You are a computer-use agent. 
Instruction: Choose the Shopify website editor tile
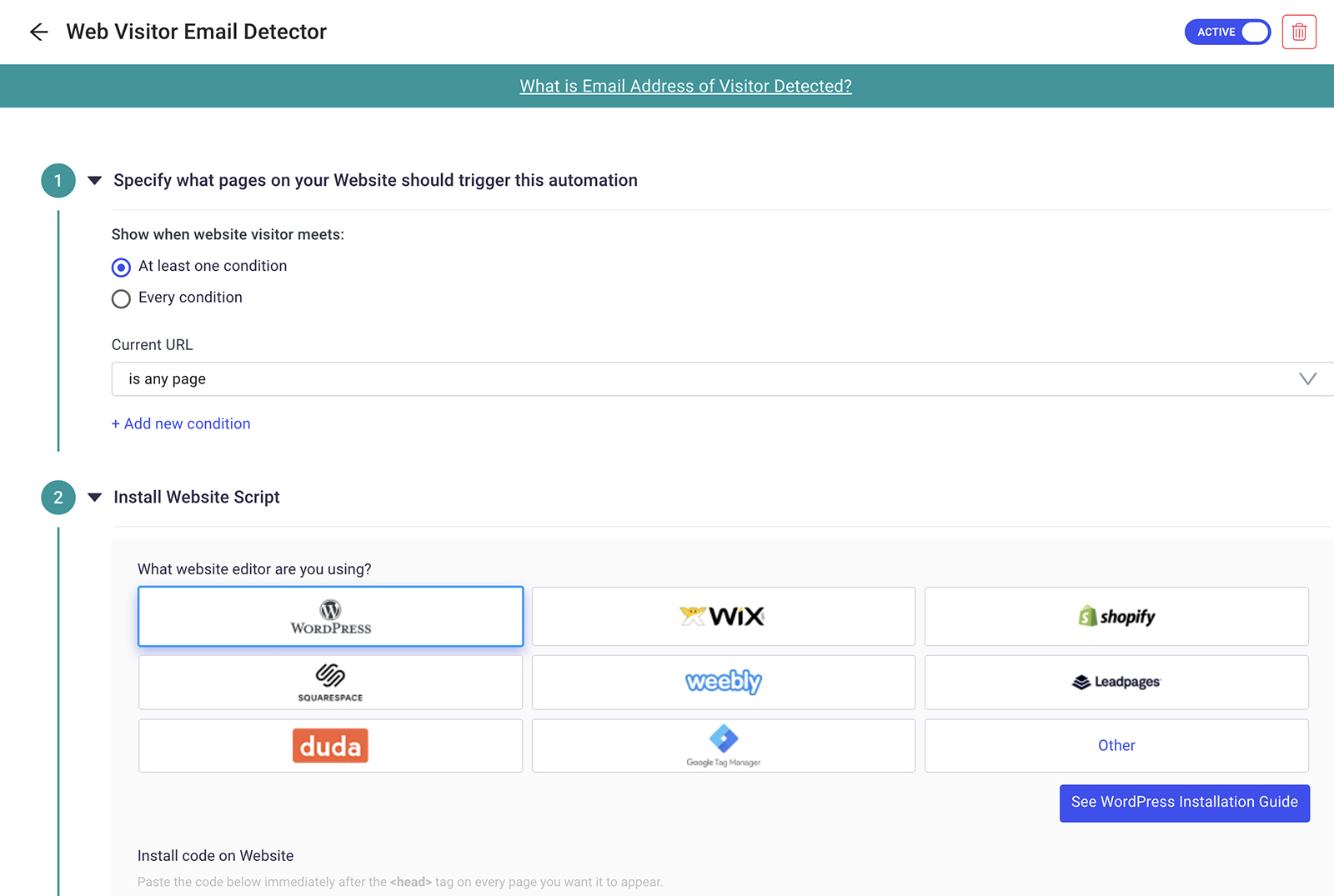tap(1116, 617)
